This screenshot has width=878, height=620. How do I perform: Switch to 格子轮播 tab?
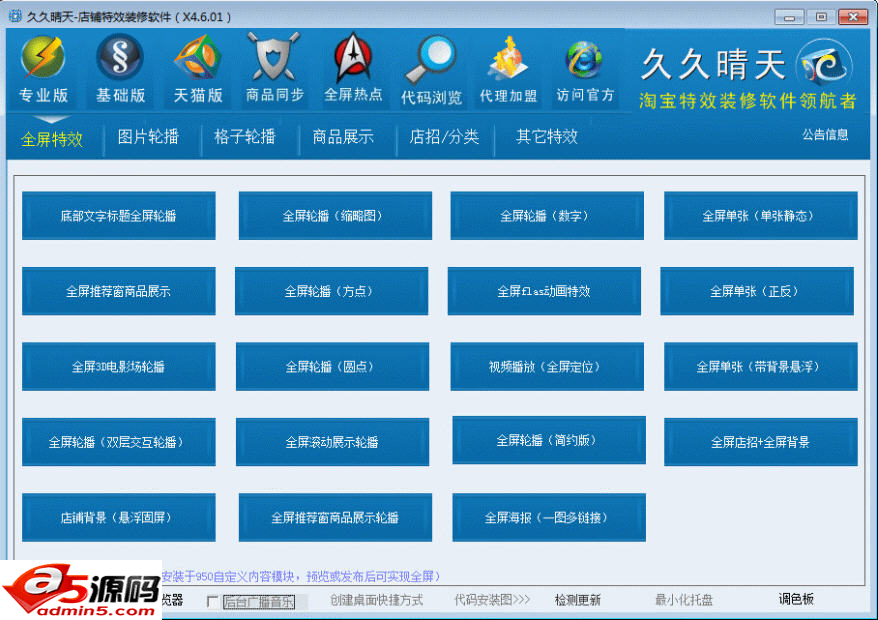245,136
